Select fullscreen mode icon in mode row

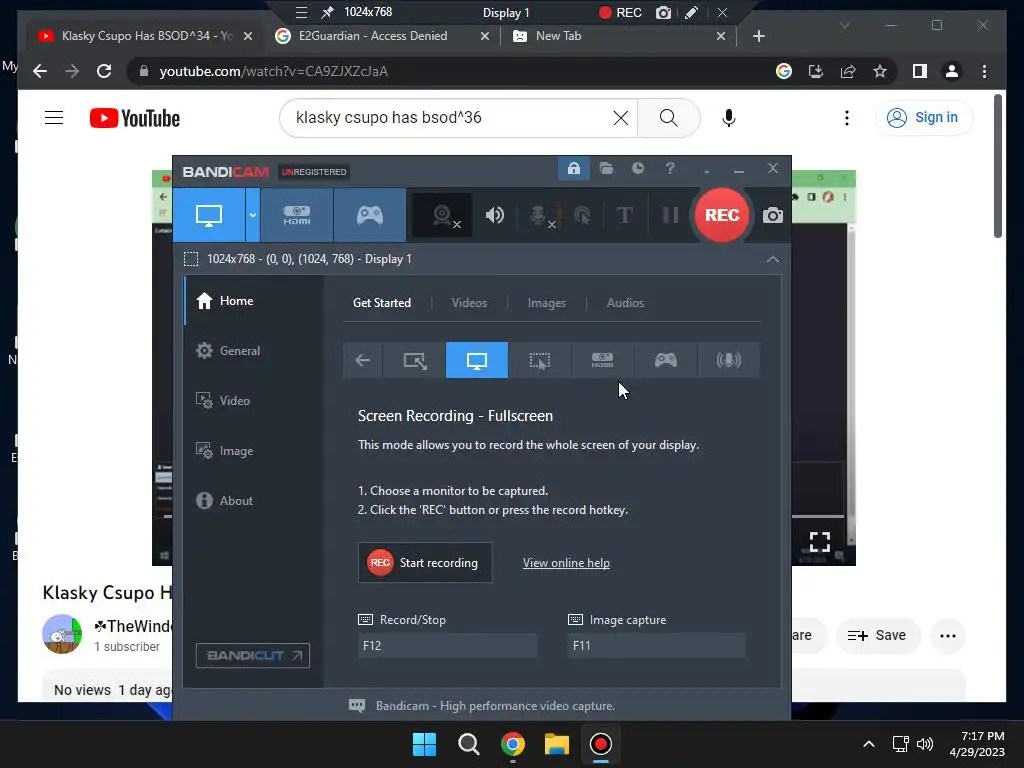point(477,360)
